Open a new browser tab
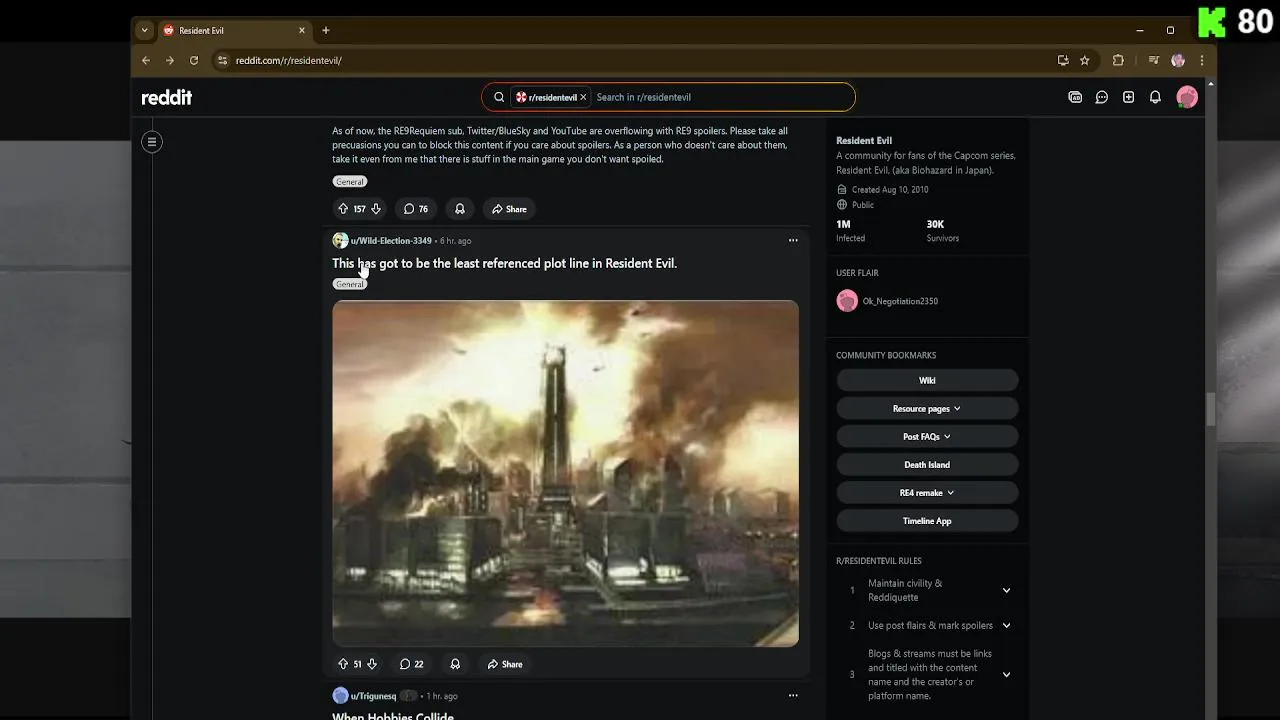The height and width of the screenshot is (720, 1280). [x=325, y=31]
